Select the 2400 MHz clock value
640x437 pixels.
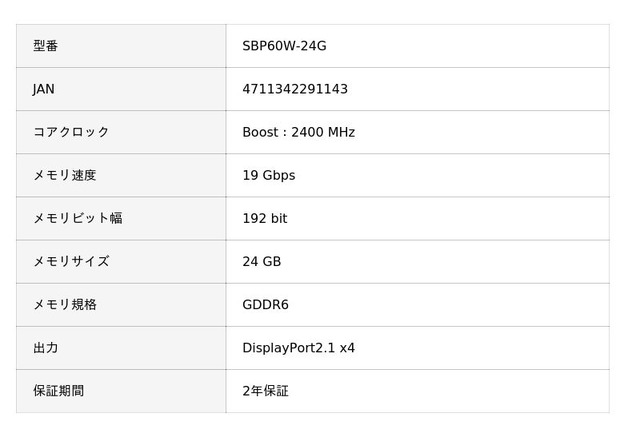(x=322, y=132)
